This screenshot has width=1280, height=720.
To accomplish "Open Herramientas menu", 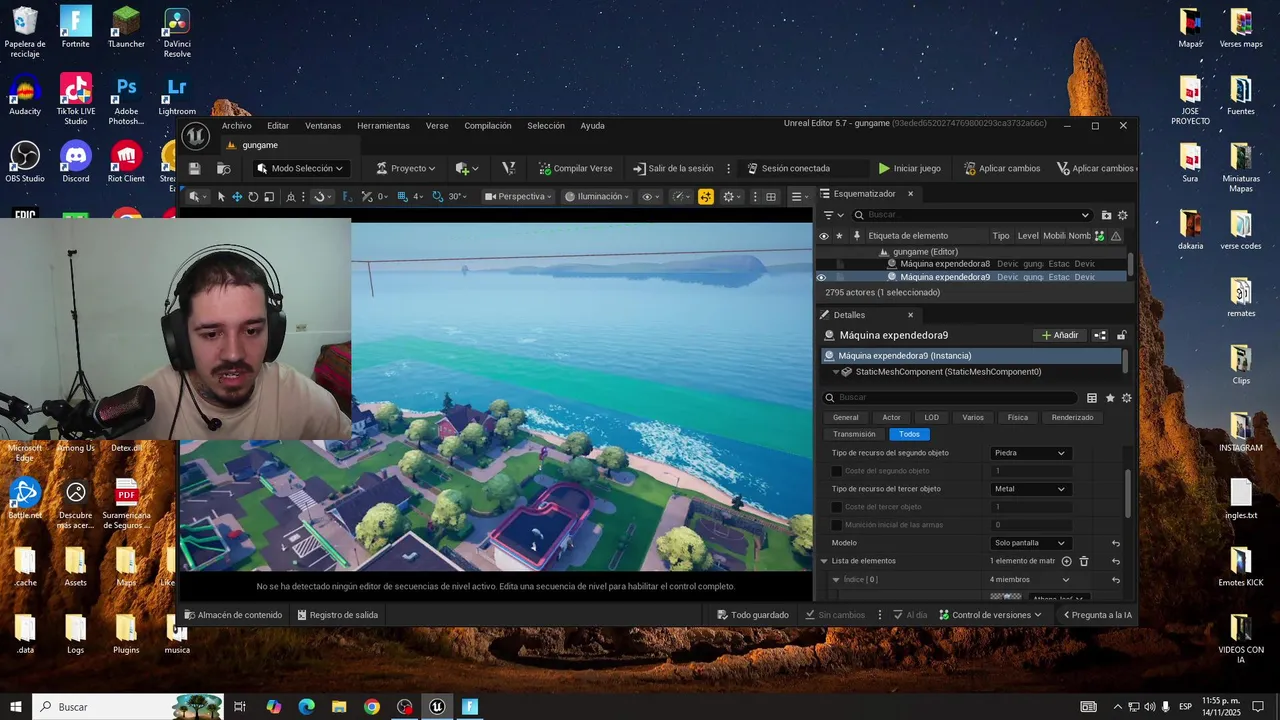I will (383, 126).
